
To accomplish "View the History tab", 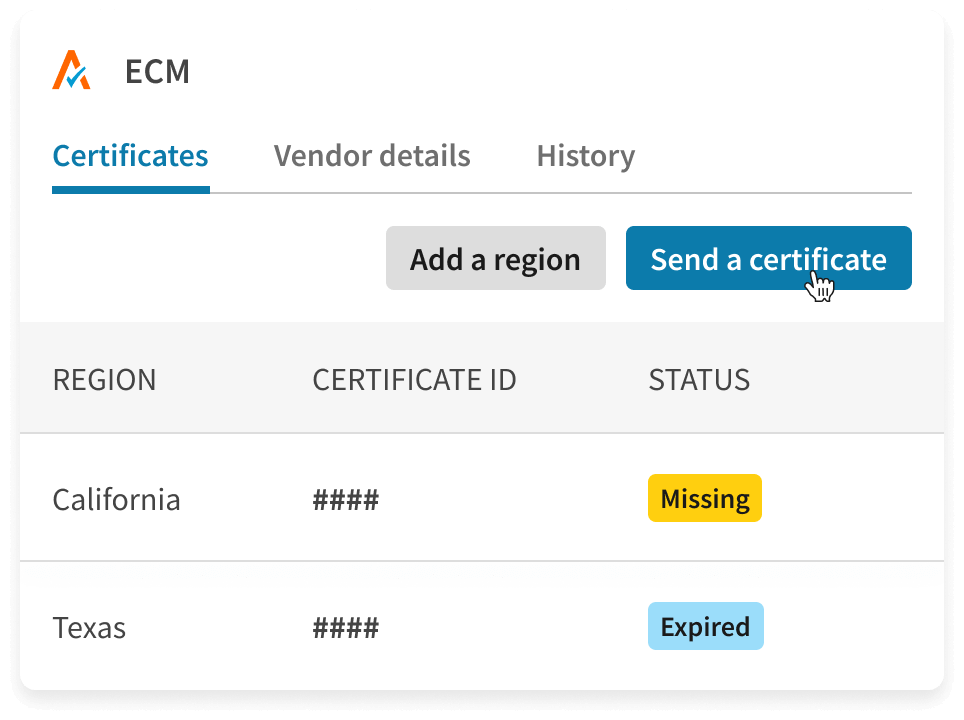I will click(x=585, y=156).
